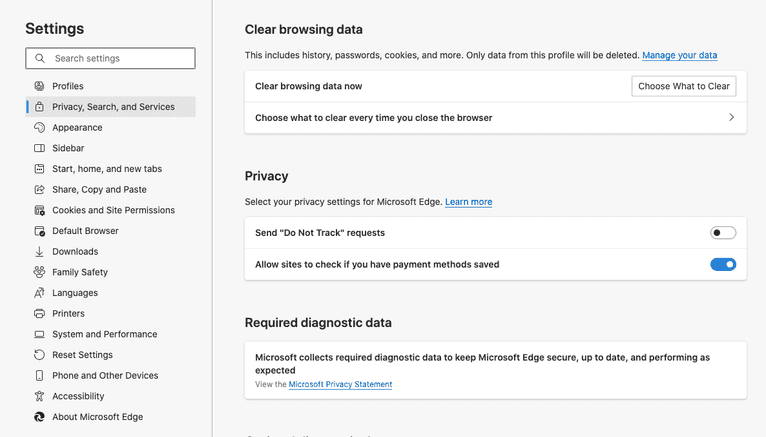
Task: Open Cookies and Site Permissions settings
Action: coord(113,210)
